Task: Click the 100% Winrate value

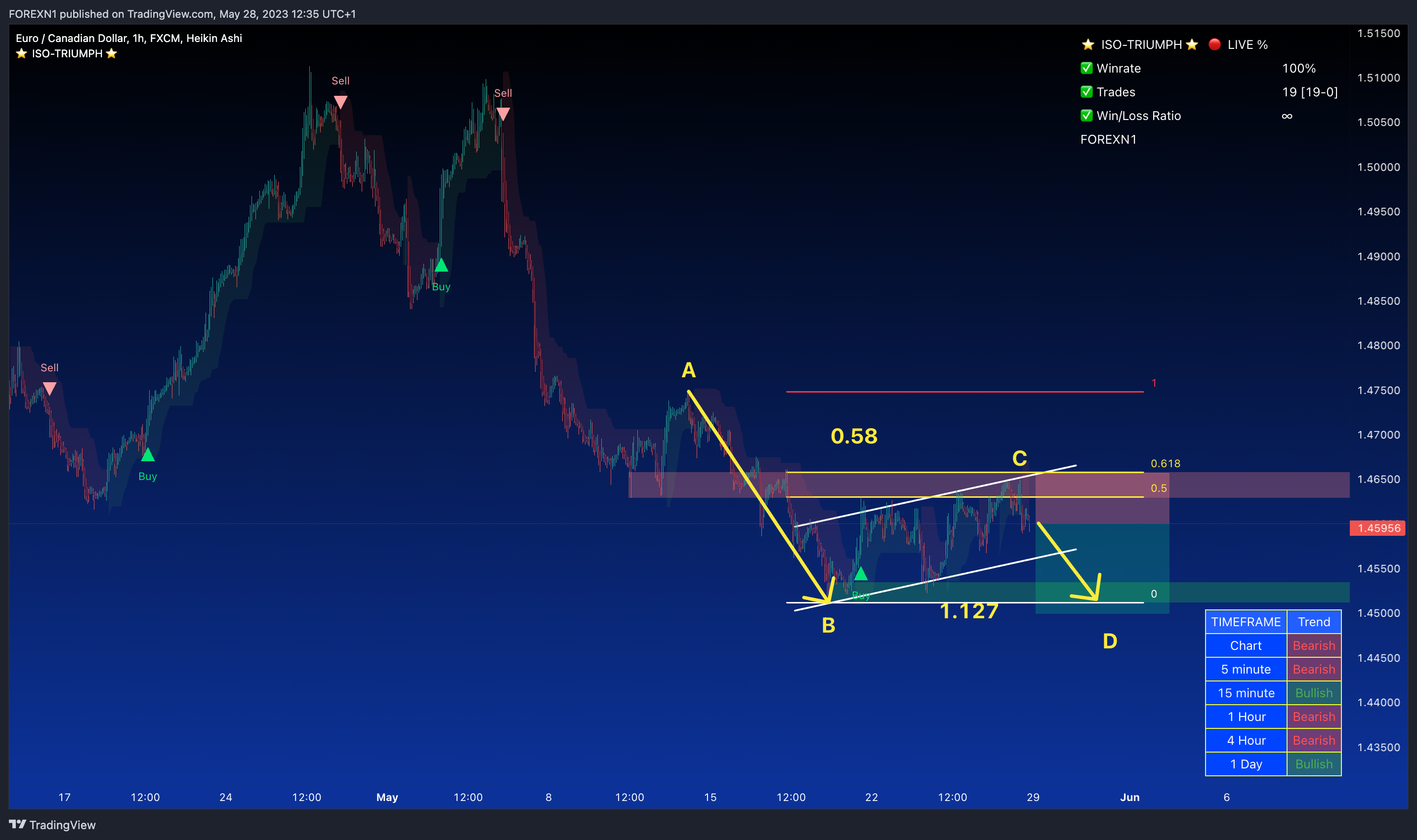Action: tap(1298, 68)
